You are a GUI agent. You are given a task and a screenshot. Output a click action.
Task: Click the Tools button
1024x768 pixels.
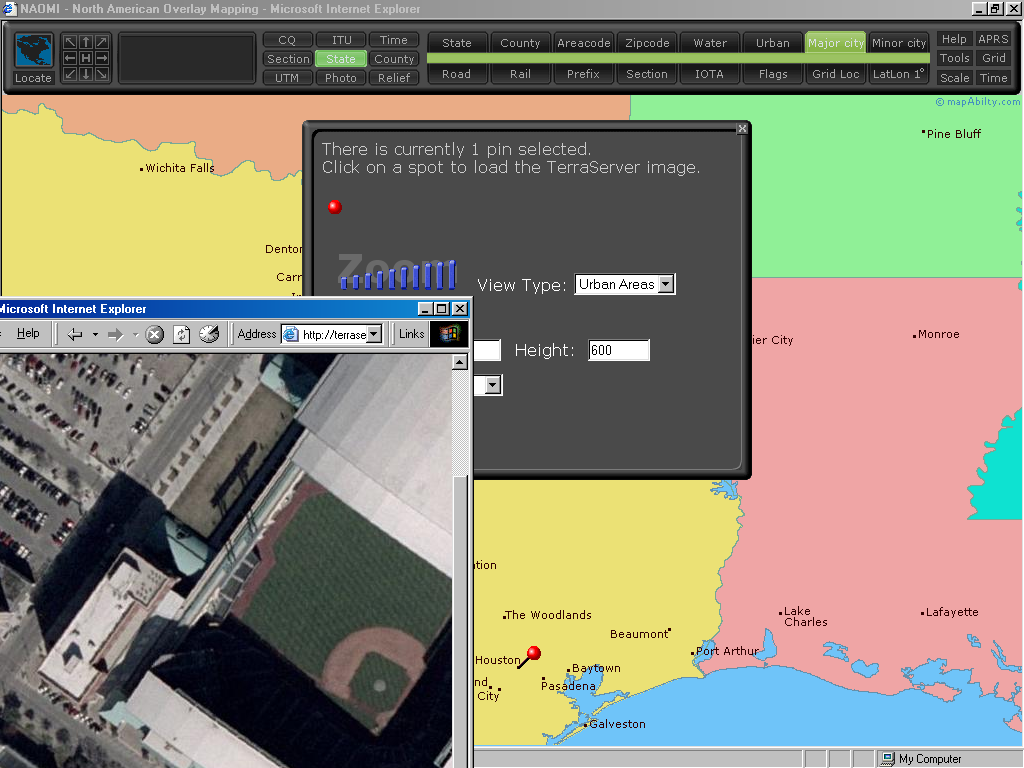tap(954, 58)
